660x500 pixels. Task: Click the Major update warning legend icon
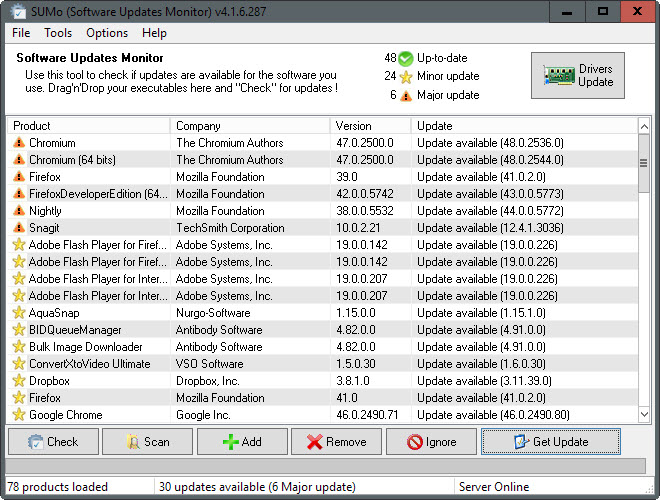(x=406, y=96)
